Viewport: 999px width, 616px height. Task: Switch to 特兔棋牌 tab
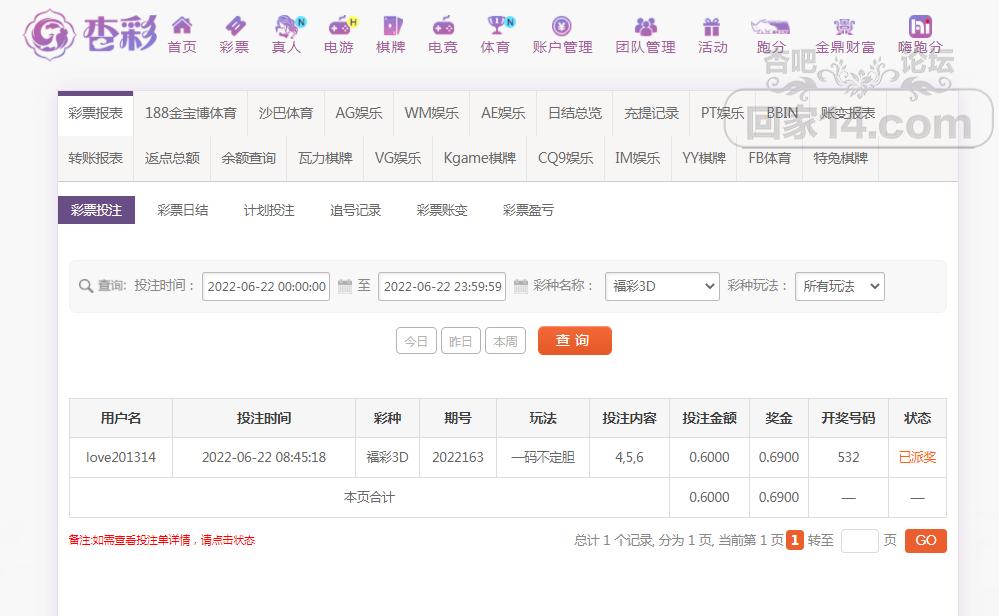pos(840,158)
